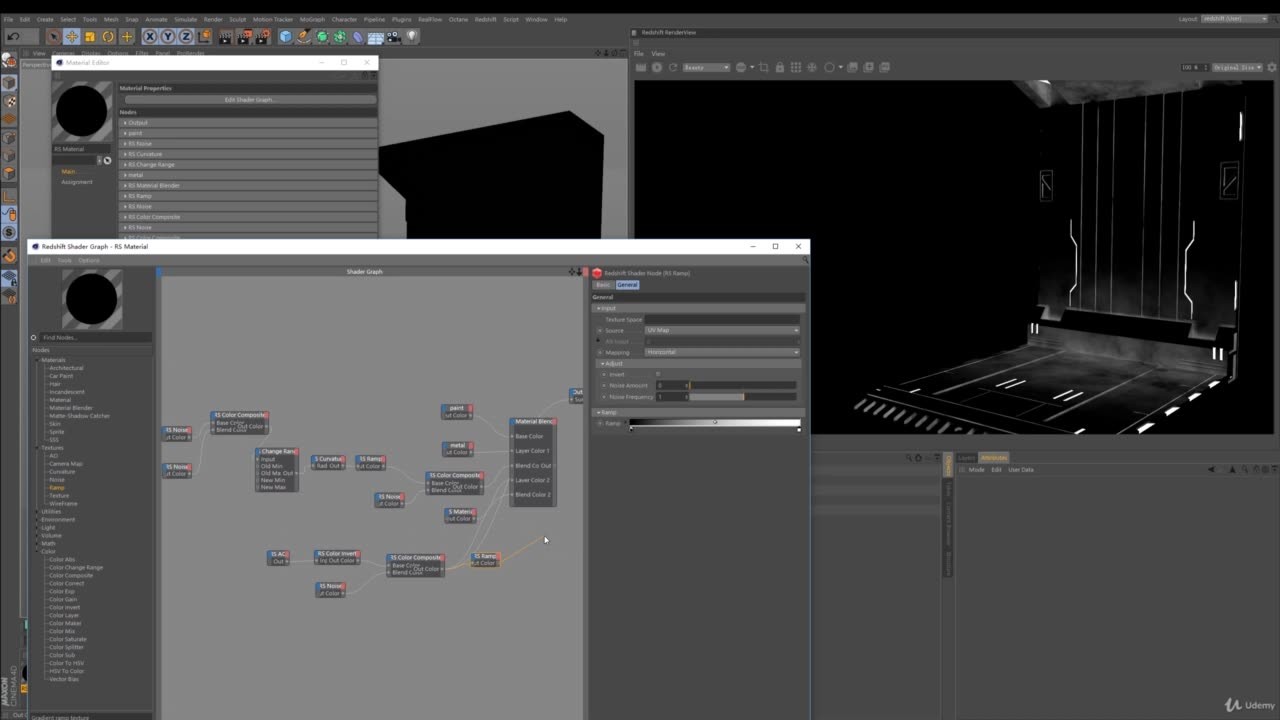Switch to the Attributes tab in lower right
This screenshot has height=720, width=1280.
(994, 458)
